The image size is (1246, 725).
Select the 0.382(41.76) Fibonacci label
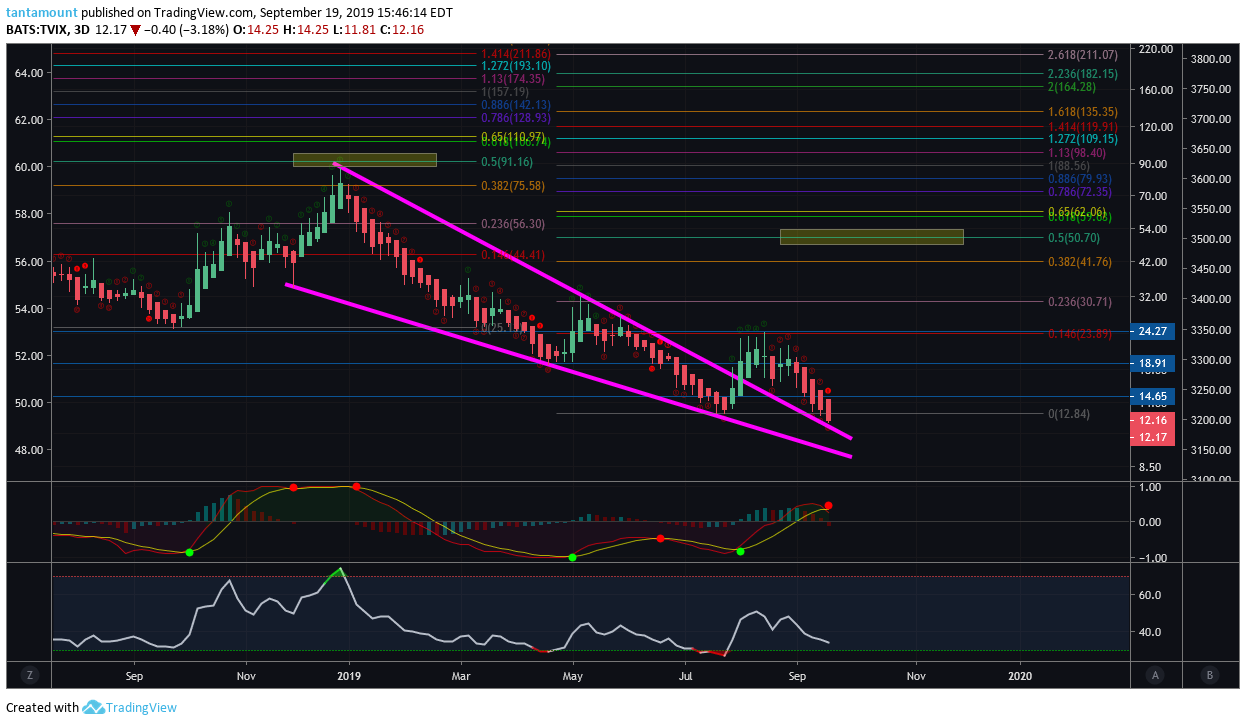tap(1080, 262)
